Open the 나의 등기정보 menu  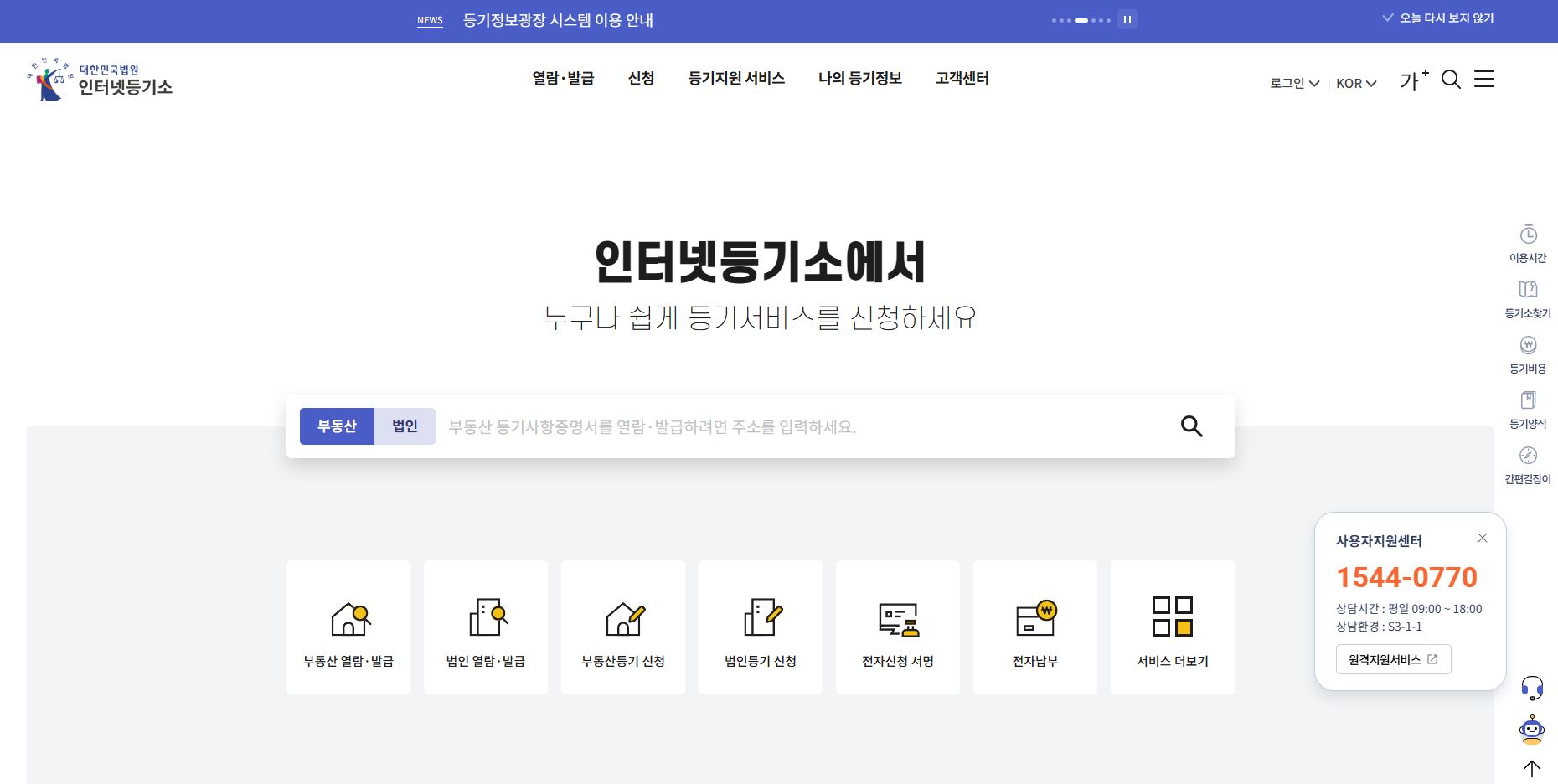point(860,78)
